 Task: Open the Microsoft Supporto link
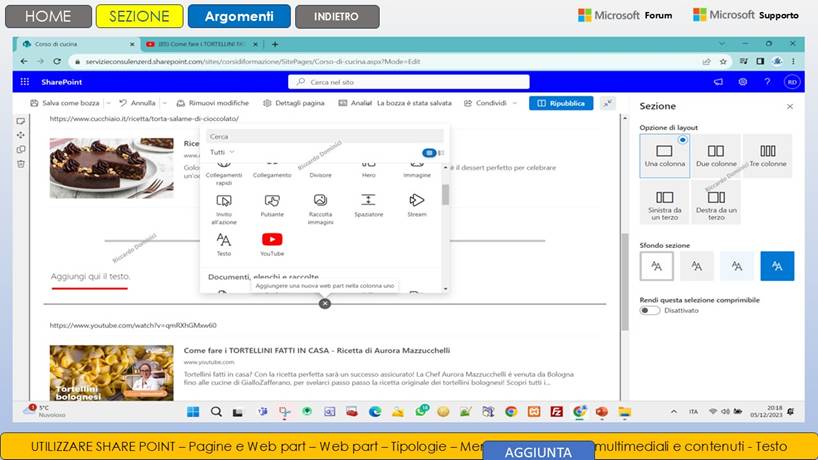click(x=745, y=15)
